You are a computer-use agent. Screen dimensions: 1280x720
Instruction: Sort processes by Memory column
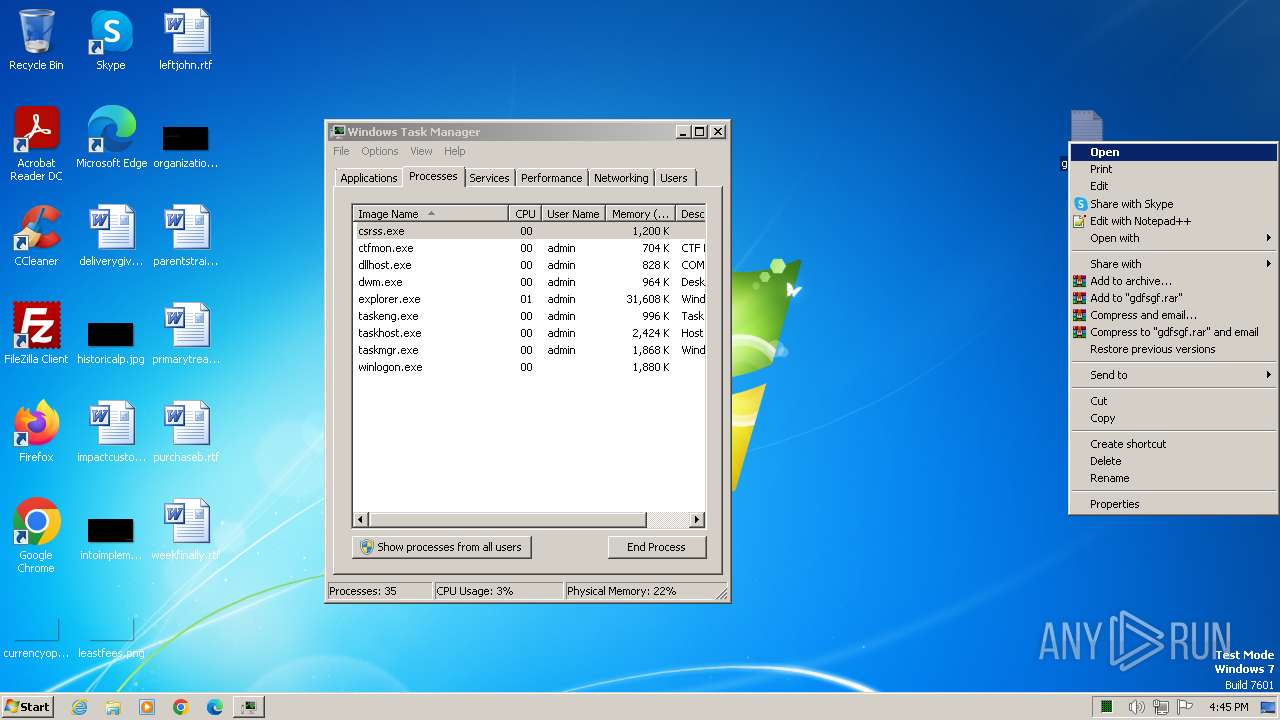click(640, 213)
